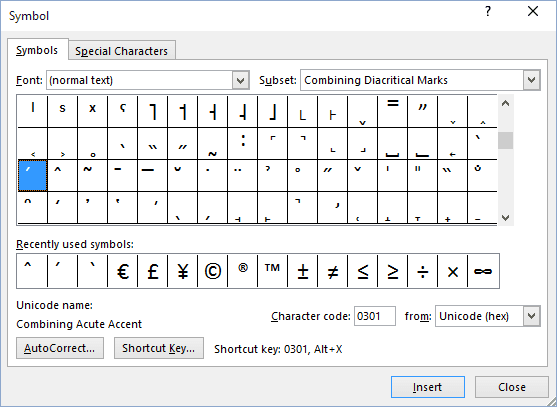Select the plus-minus ± symbol
The height and width of the screenshot is (407, 557).
tap(303, 271)
